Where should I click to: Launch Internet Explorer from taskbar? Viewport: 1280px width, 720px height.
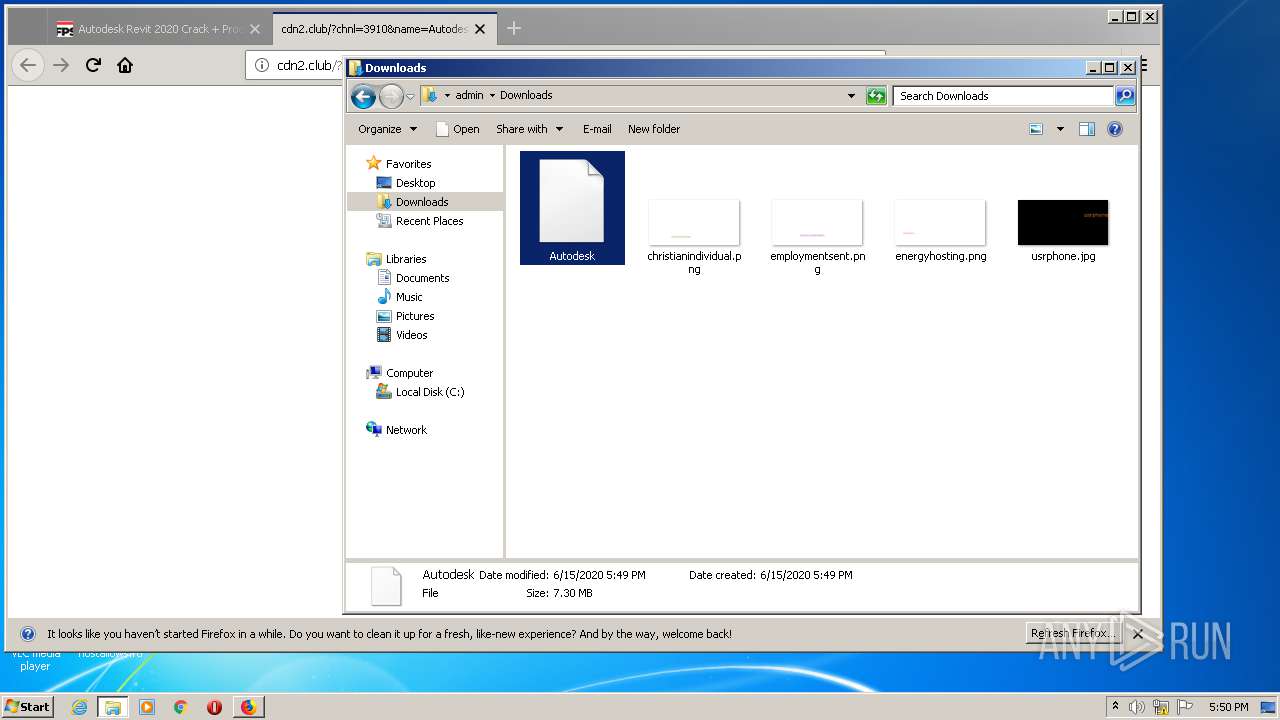pyautogui.click(x=79, y=707)
